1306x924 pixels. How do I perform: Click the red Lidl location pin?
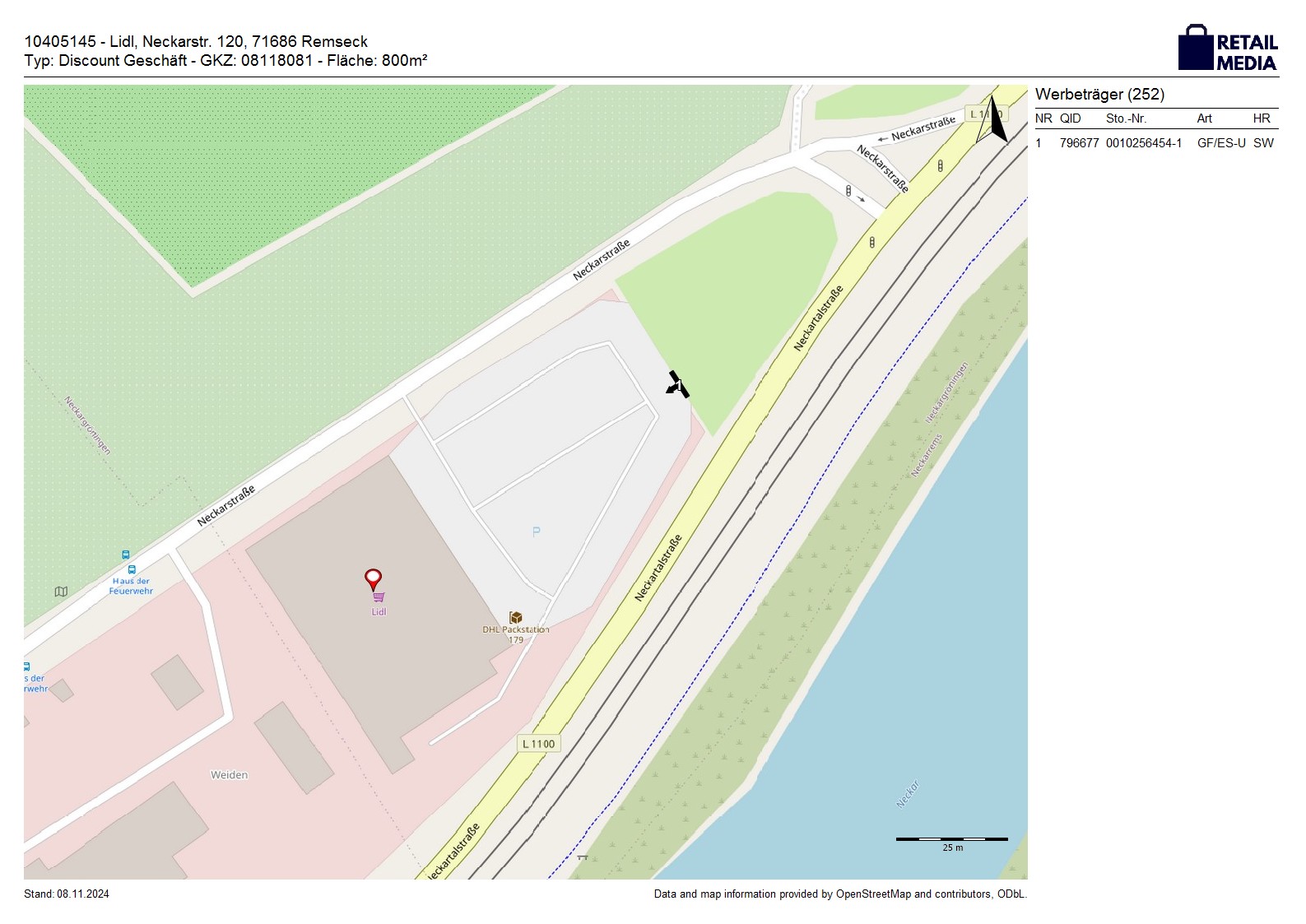pos(374,579)
